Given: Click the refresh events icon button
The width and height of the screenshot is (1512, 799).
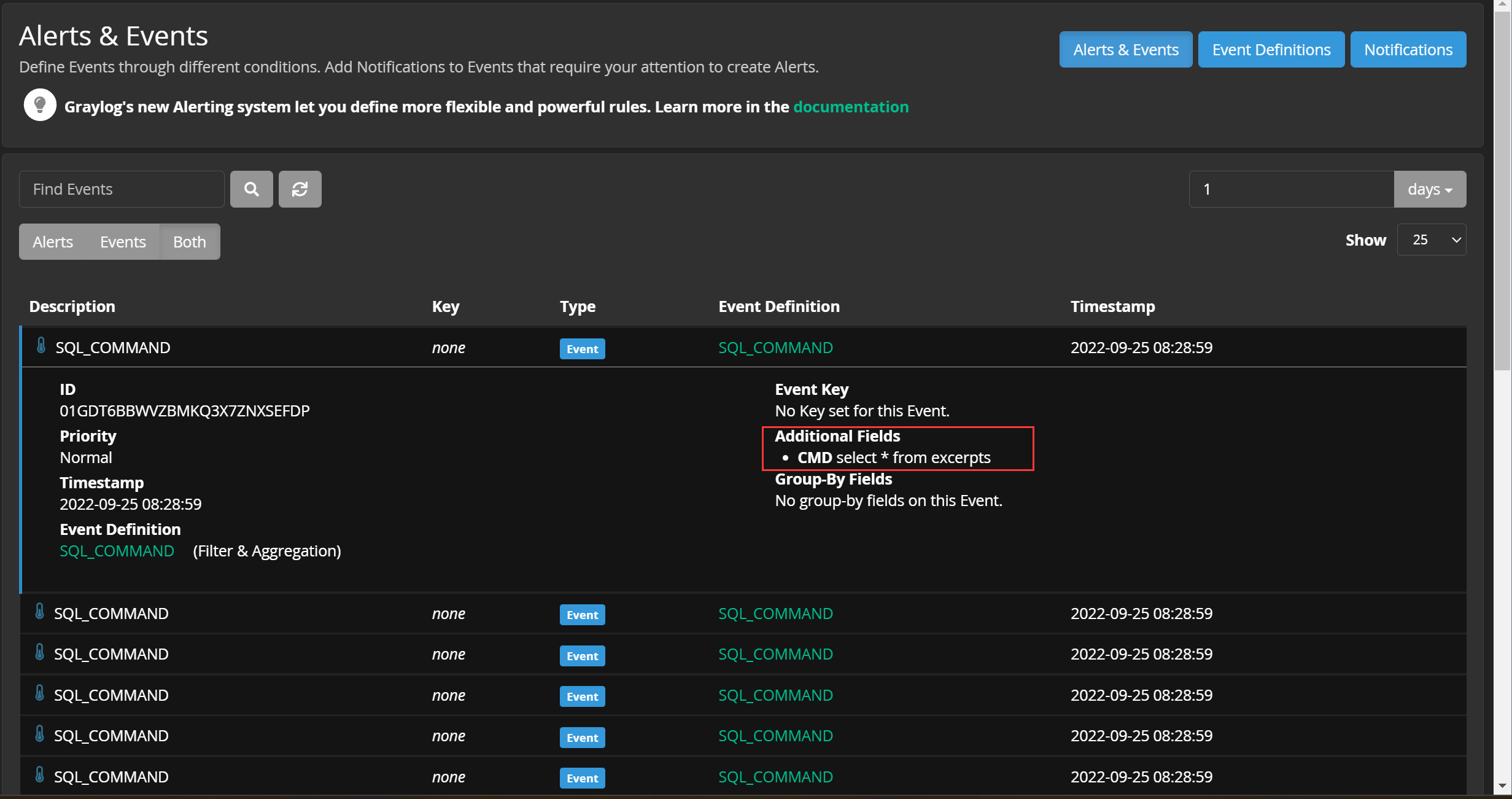Looking at the screenshot, I should (x=300, y=189).
